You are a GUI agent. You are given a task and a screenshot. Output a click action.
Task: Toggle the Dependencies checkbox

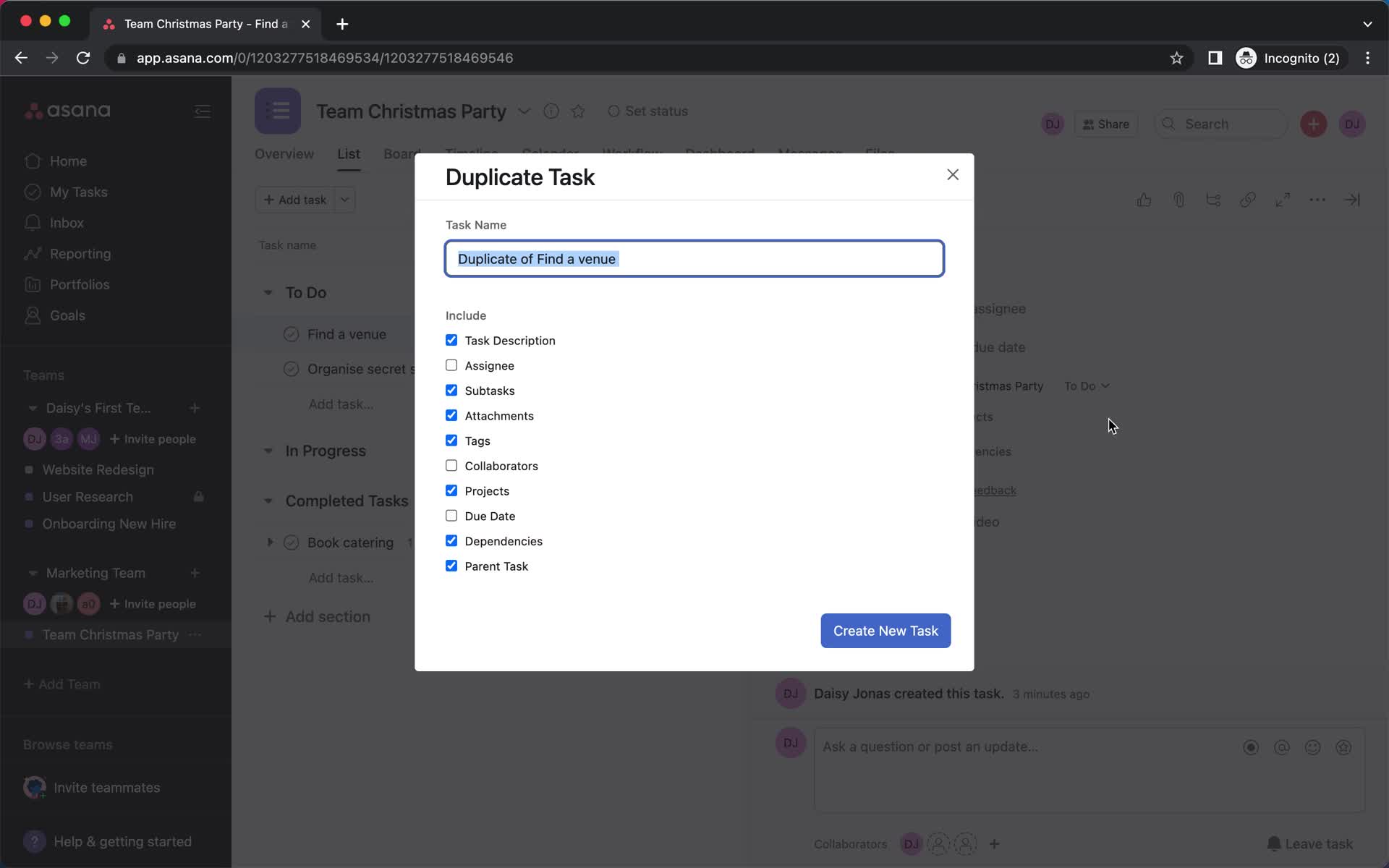451,541
